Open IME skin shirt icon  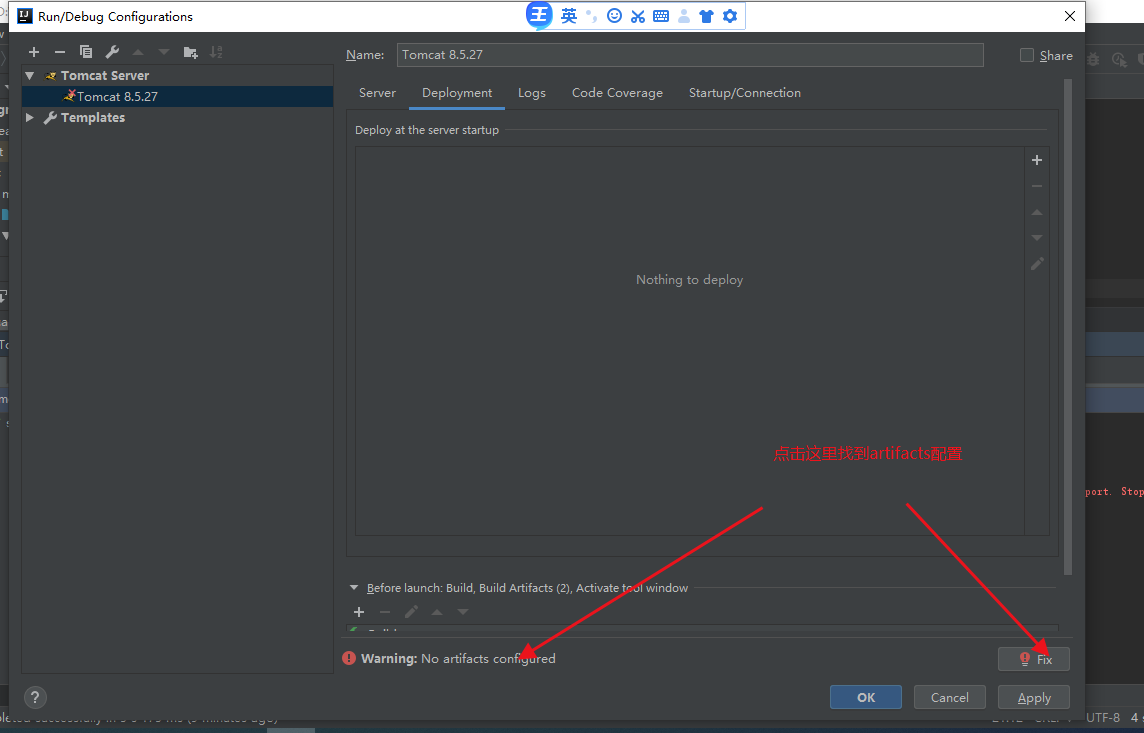click(x=706, y=16)
